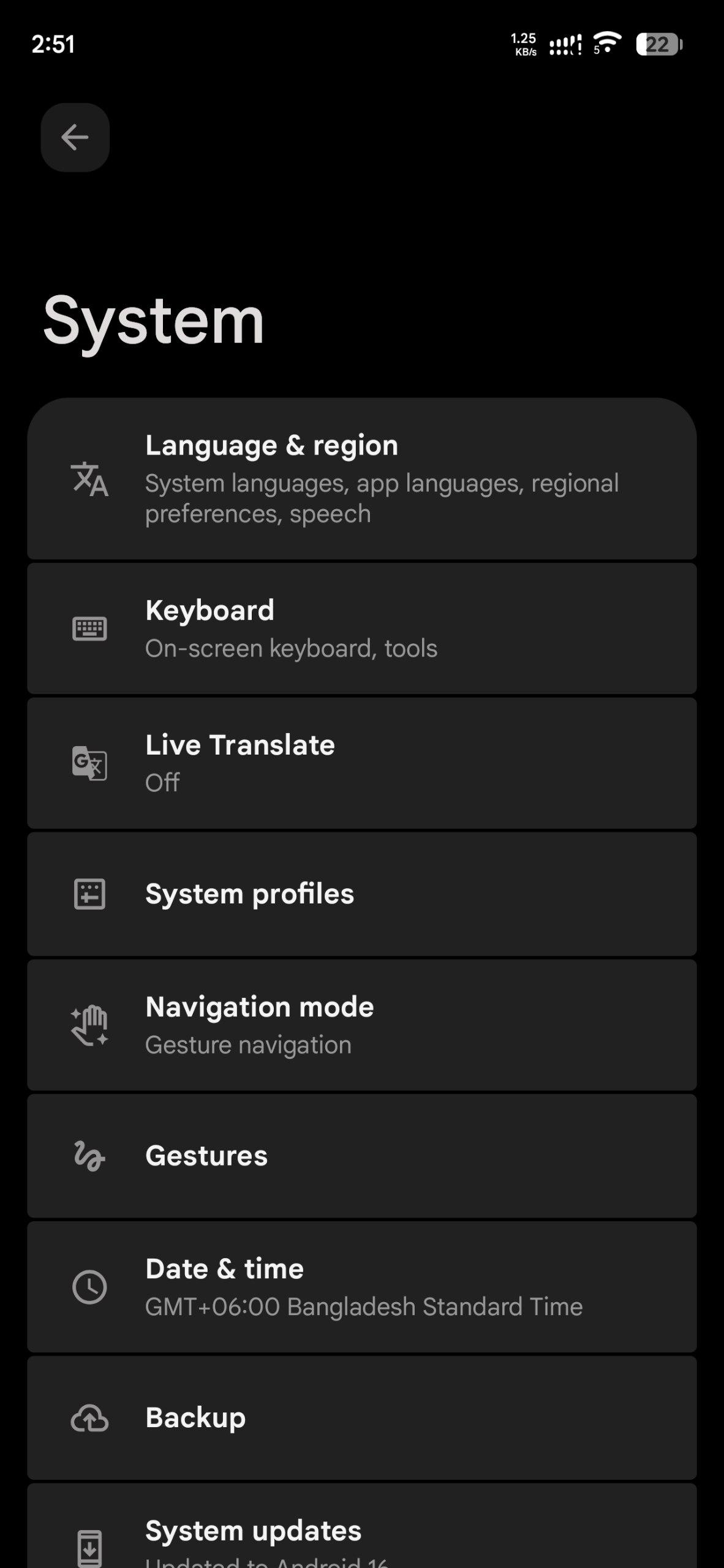Tap the System updates download icon
This screenshot has width=724, height=1568.
[x=89, y=1547]
